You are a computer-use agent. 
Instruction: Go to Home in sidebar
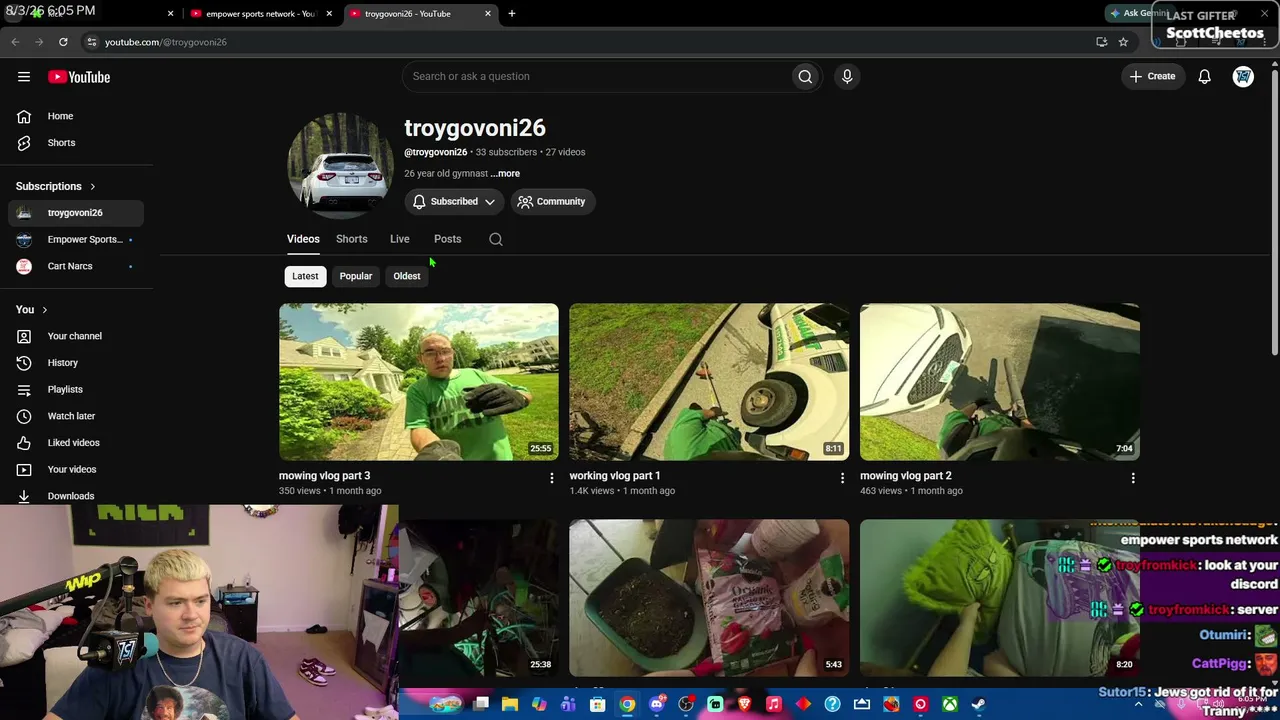click(x=76, y=116)
